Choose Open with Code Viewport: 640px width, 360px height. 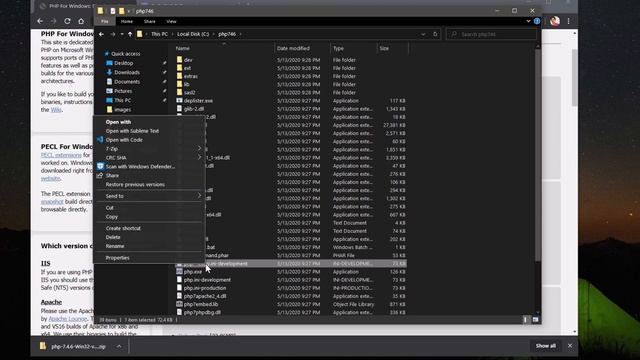coord(124,140)
